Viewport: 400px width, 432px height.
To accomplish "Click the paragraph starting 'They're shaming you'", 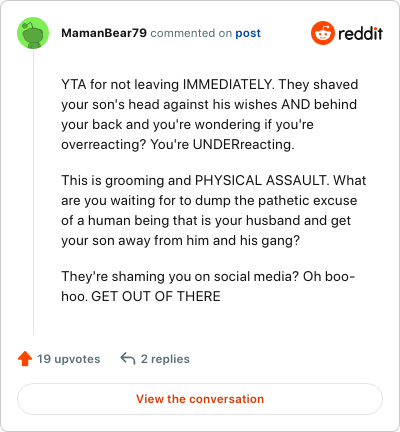I will (x=208, y=286).
